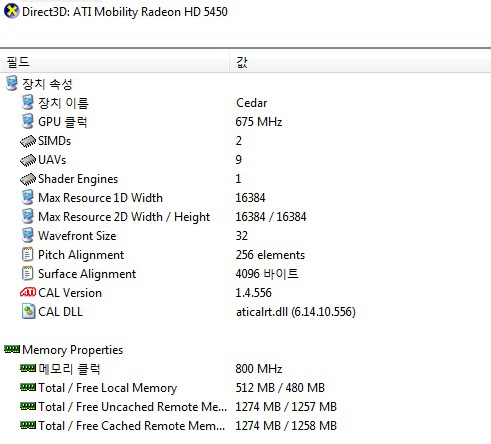Screen dimensions: 491x444
Task: Click the value aticalrt.dll (6.14.10.556)
Action: (296, 312)
